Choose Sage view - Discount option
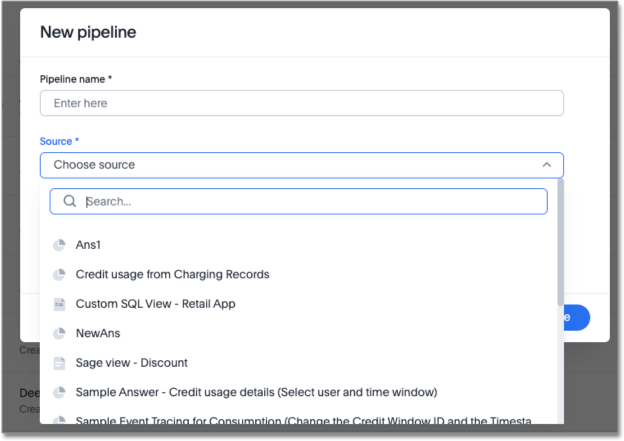Viewport: 624px width, 441px height. click(131, 363)
